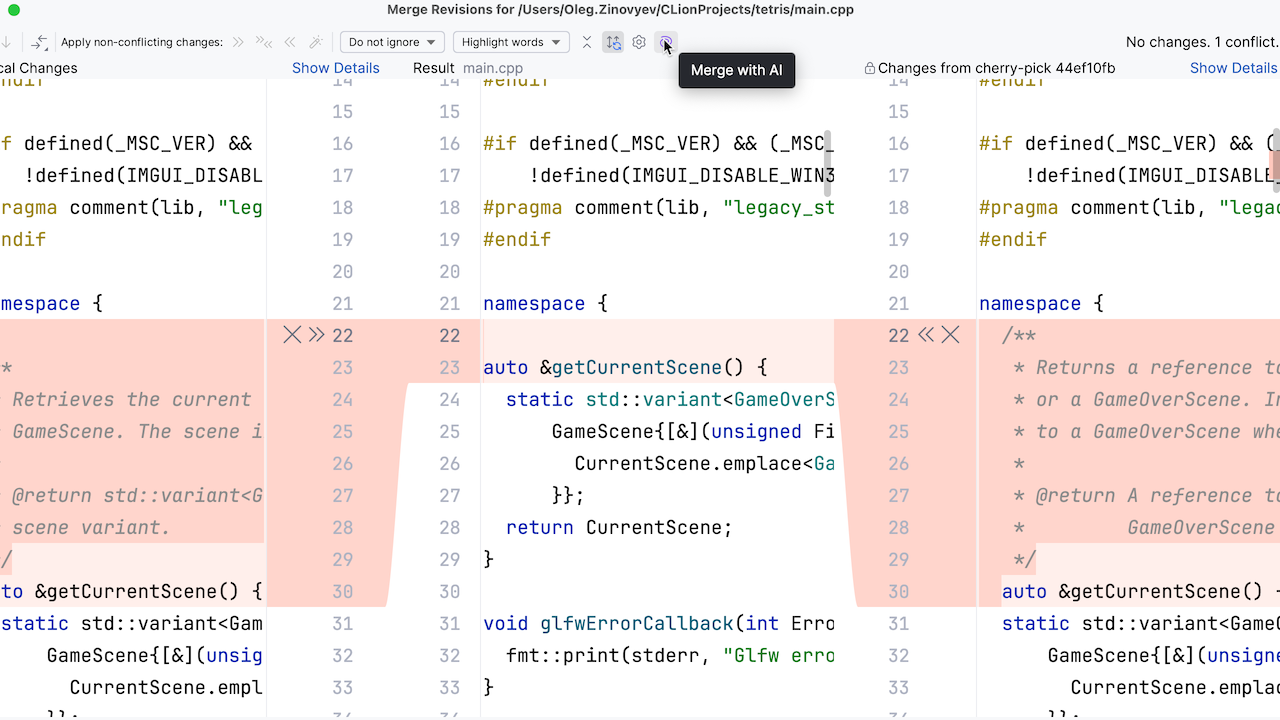Click the magic wand resolve conflicts icon

coord(315,43)
